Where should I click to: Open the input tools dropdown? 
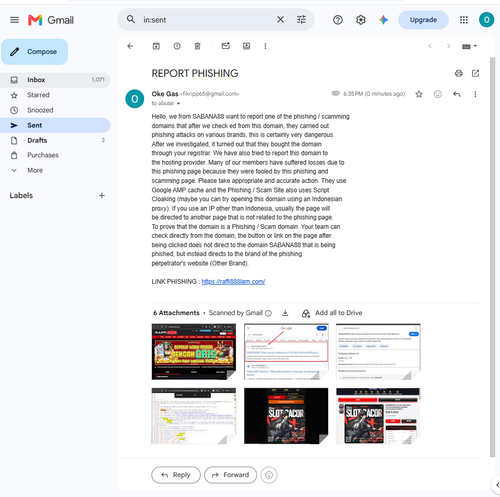click(469, 46)
